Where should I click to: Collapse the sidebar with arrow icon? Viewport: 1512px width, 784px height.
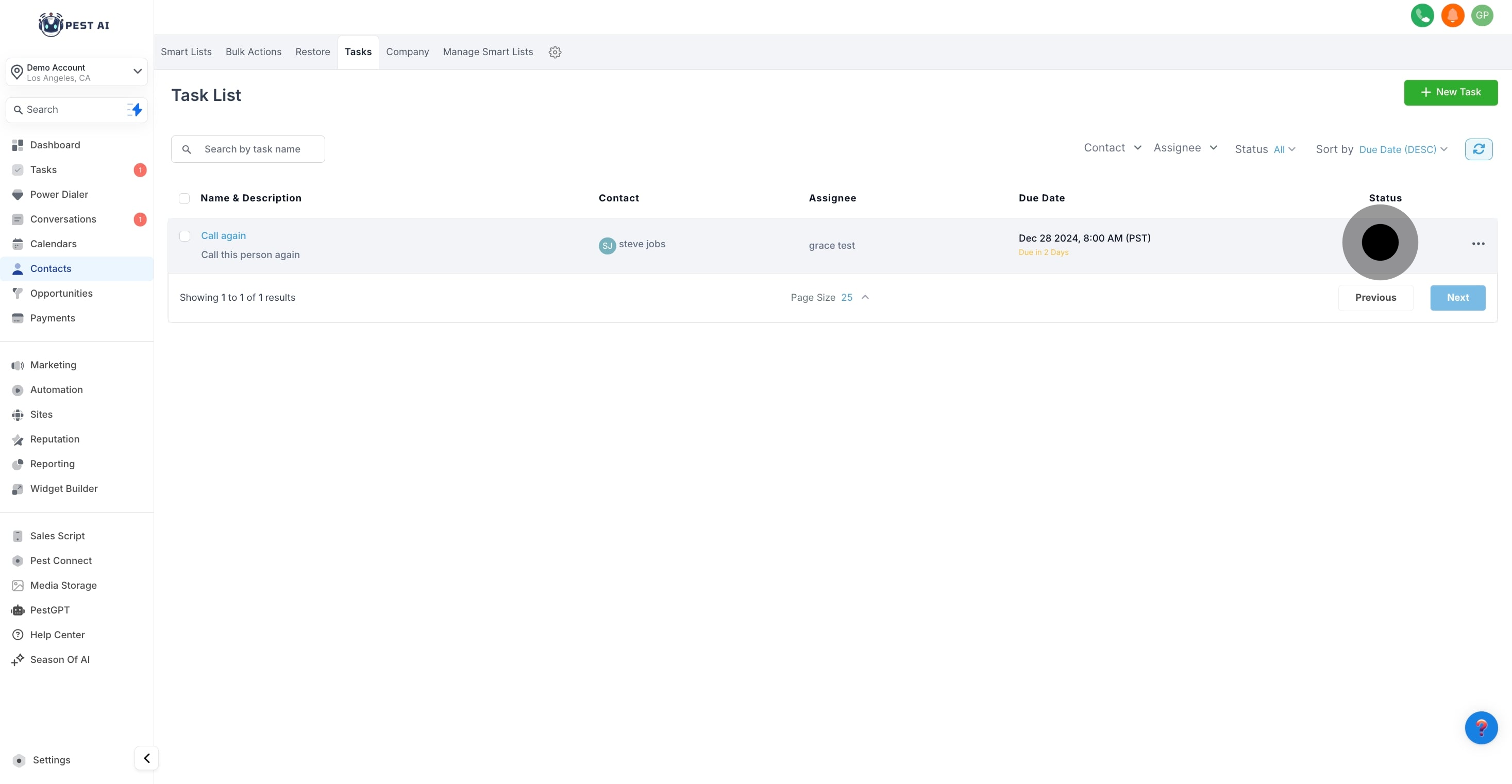coord(147,758)
